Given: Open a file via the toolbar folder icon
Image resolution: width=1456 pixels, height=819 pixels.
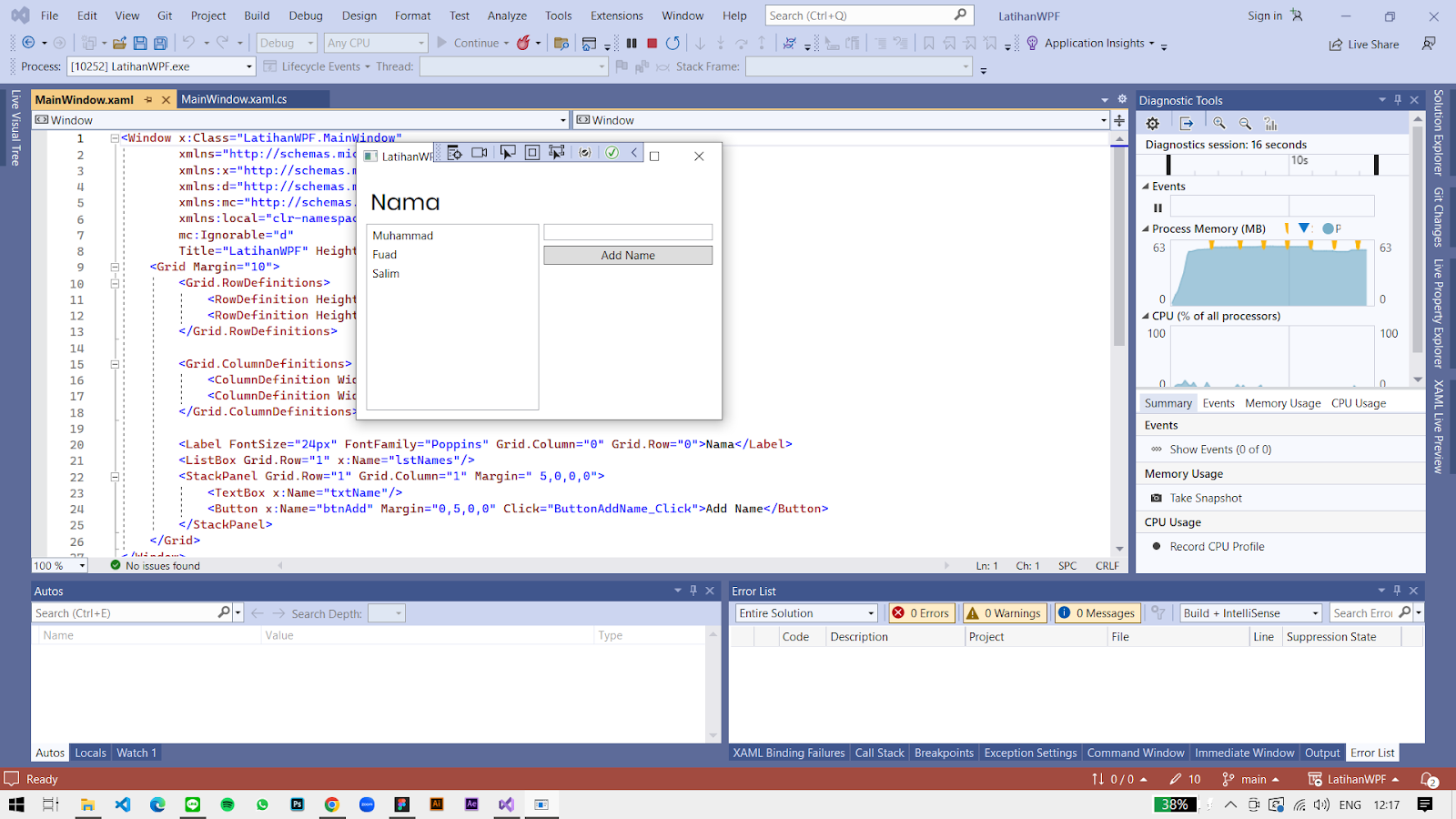Looking at the screenshot, I should [x=119, y=43].
